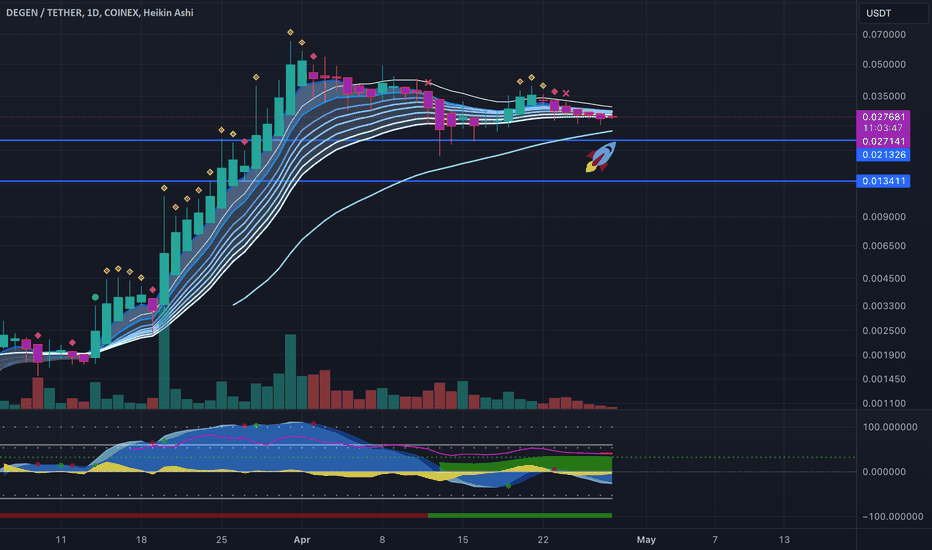The height and width of the screenshot is (550, 932).
Task: Click the 18 date label on time axis
Action: (141, 540)
